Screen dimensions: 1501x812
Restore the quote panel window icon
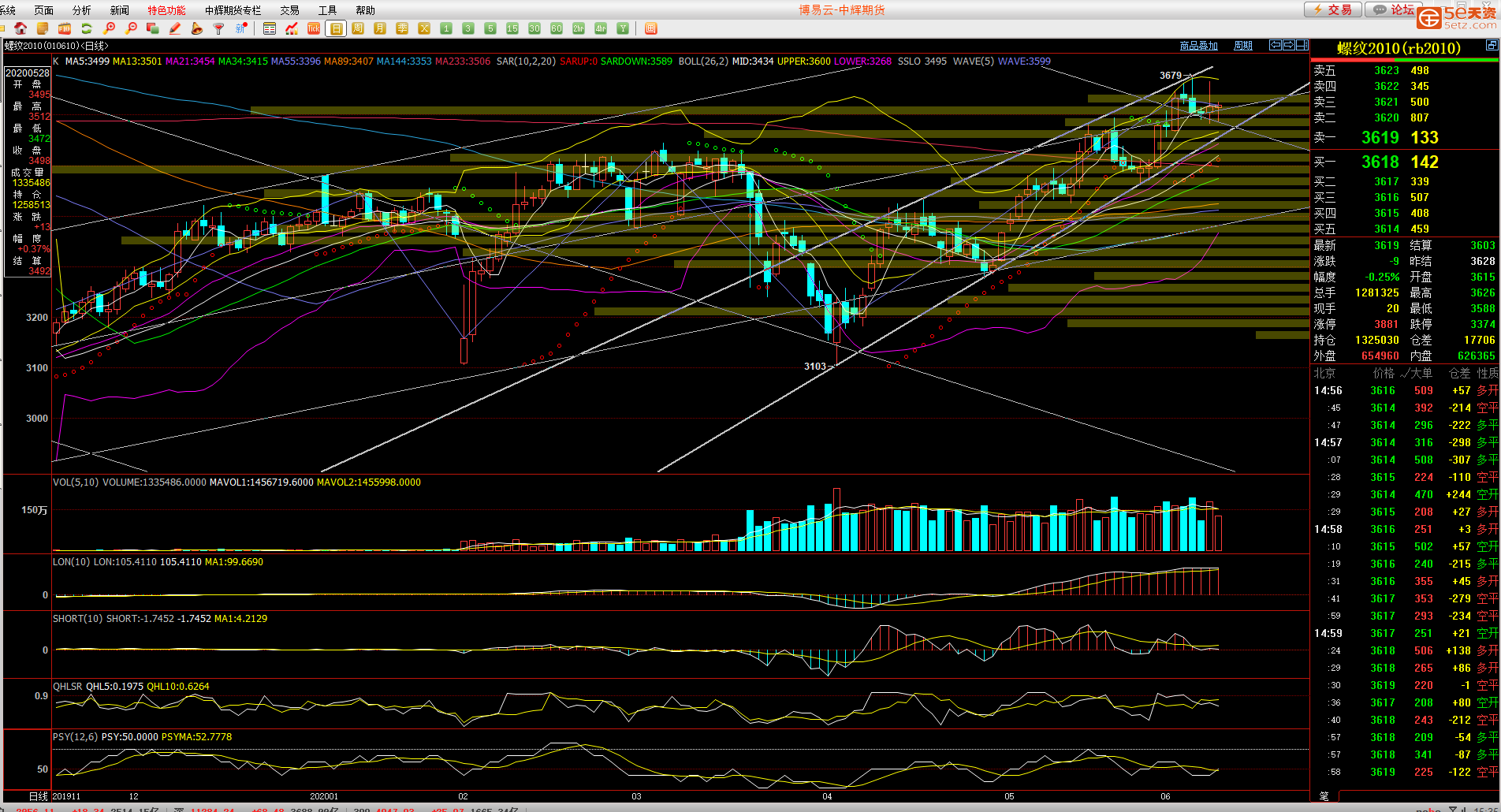[x=1492, y=46]
